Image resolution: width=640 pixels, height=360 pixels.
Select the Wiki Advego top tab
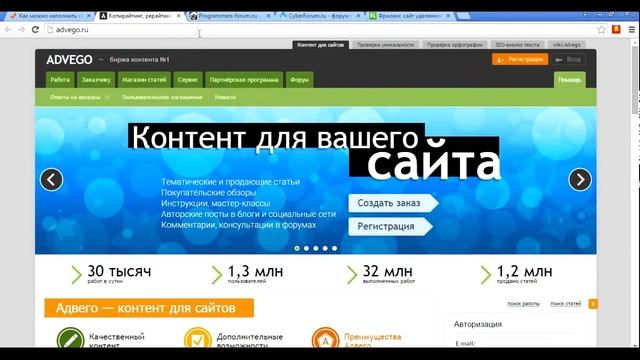pyautogui.click(x=567, y=45)
